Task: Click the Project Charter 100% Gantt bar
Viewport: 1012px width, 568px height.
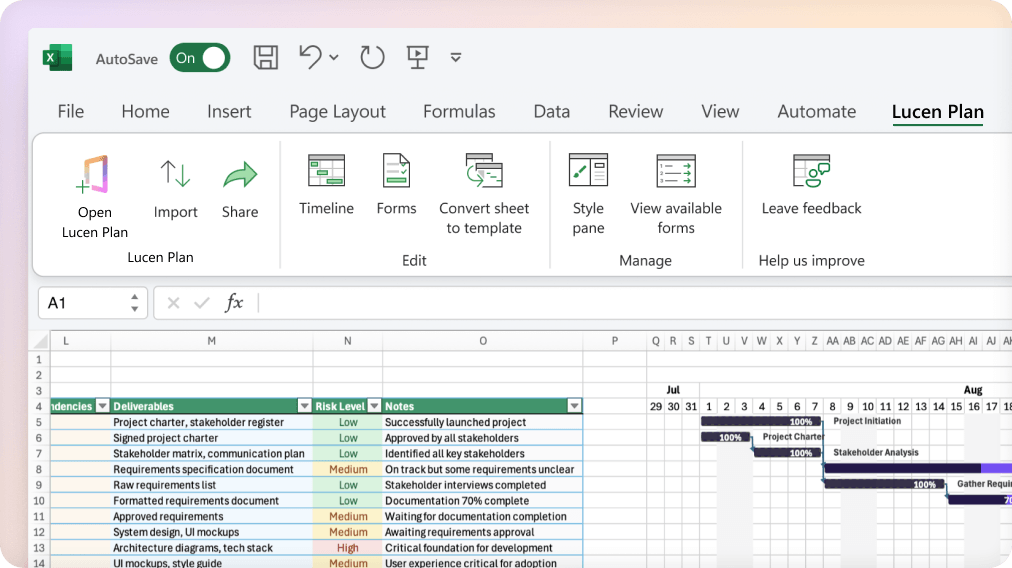Action: coord(726,437)
